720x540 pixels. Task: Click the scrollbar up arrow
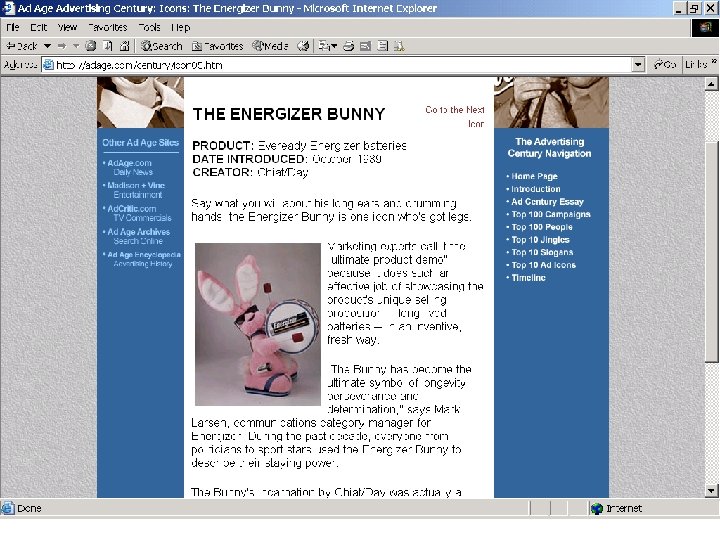coord(711,84)
